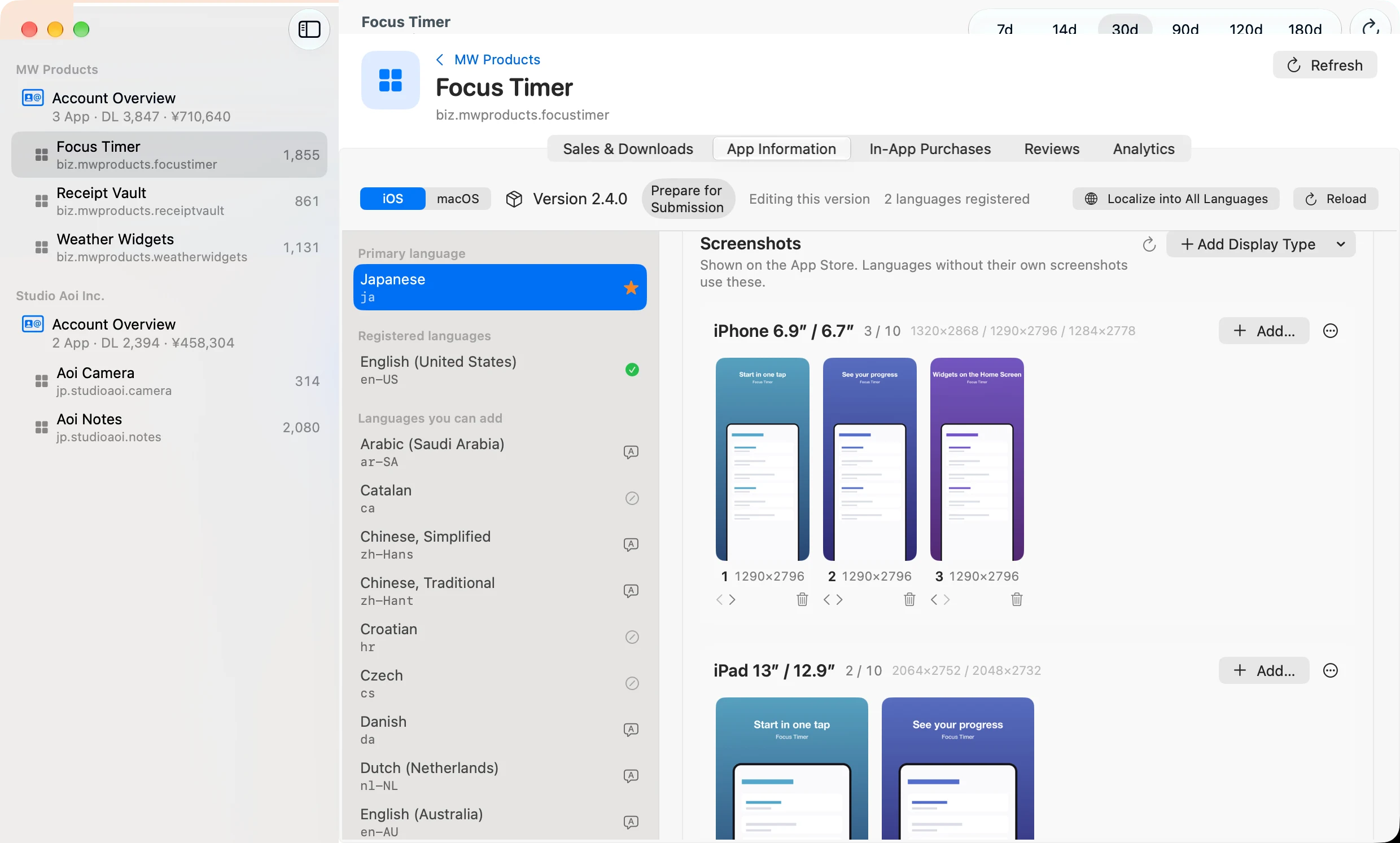
Task: Select the Japanese primary language row
Action: pos(500,287)
